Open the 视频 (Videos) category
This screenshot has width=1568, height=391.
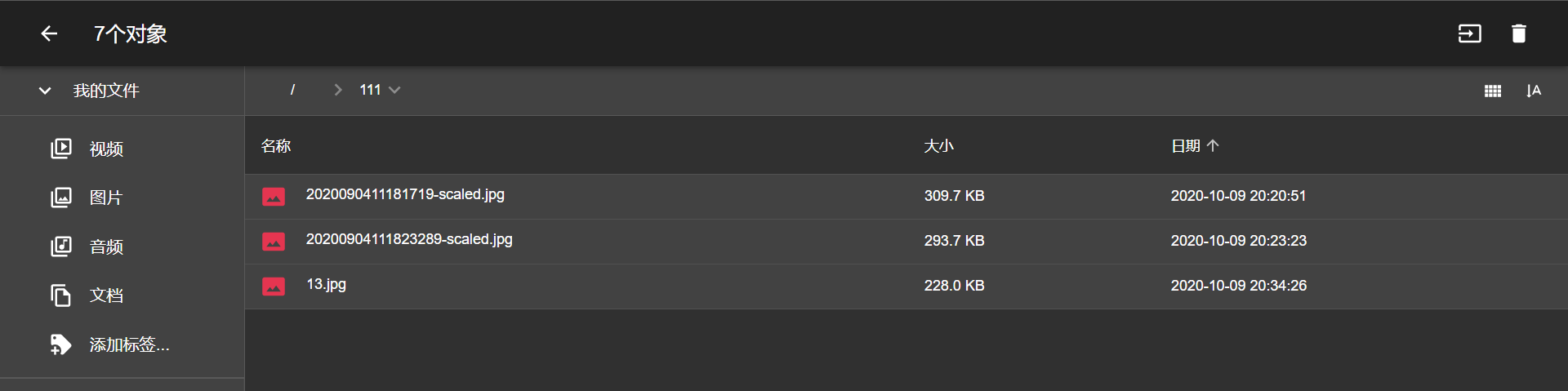tap(106, 149)
